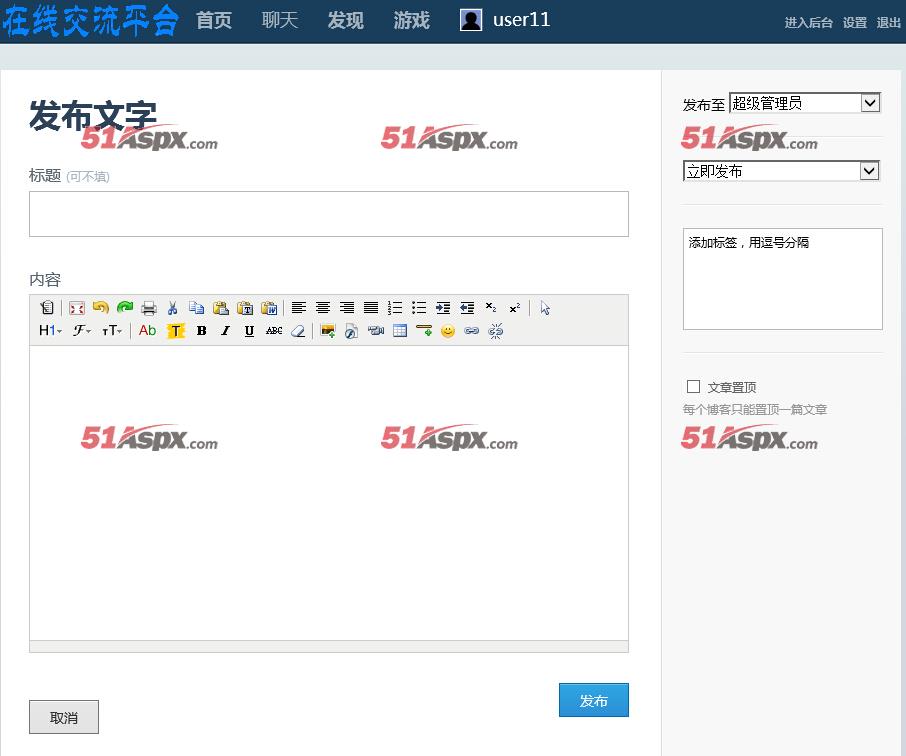Undo the last edit in the editor
This screenshot has height=756, width=906.
tap(100, 308)
